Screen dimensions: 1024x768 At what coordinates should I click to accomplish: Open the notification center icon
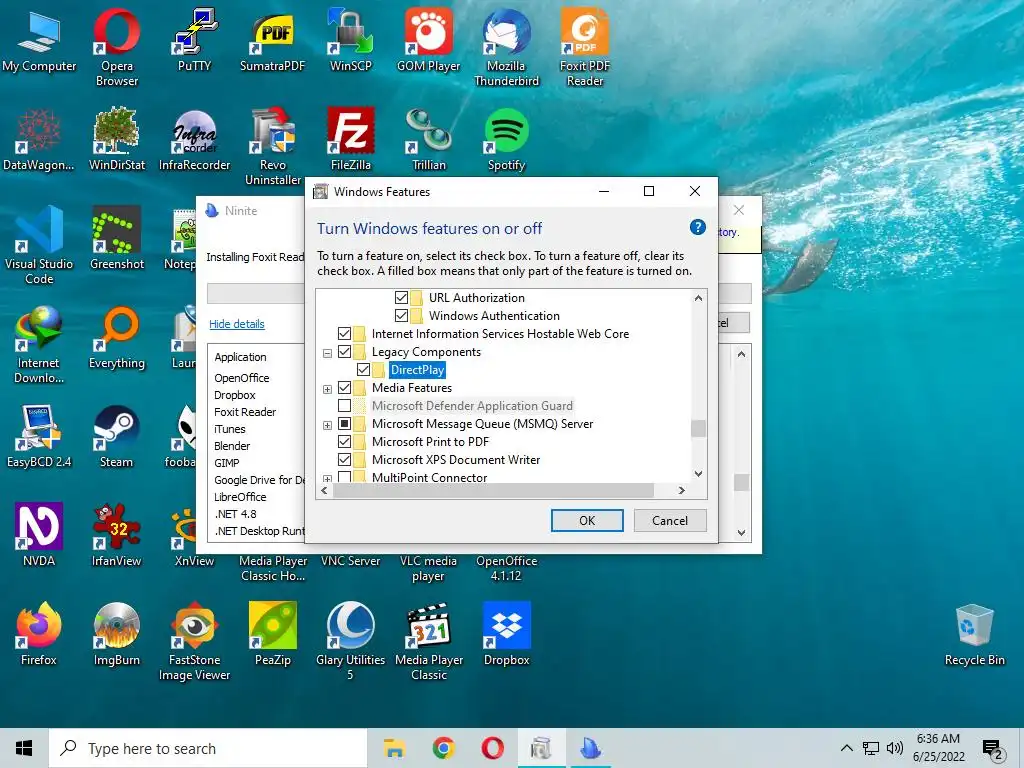(x=993, y=748)
